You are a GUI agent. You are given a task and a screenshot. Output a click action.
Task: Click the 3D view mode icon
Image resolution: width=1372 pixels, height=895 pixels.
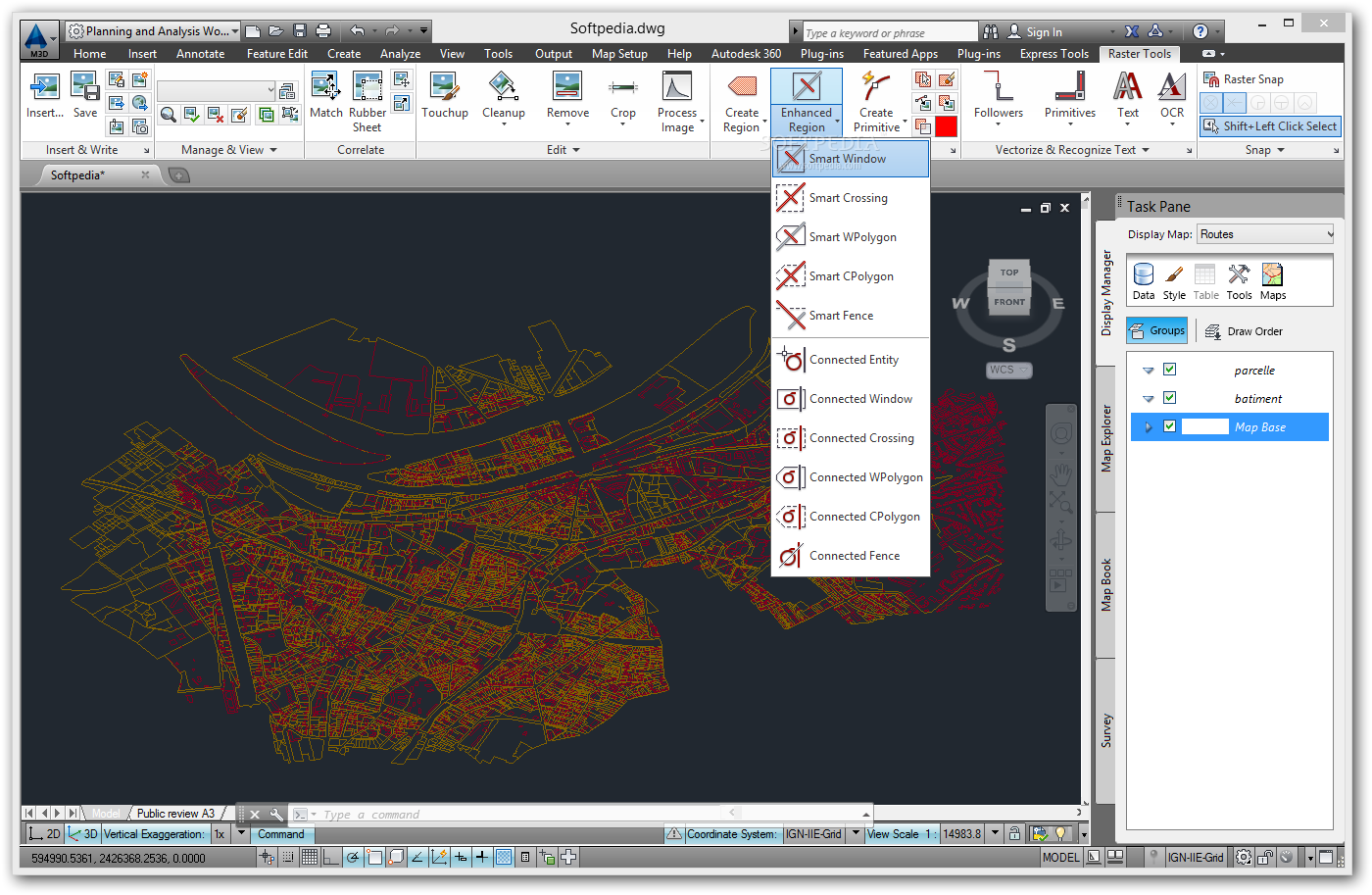83,834
